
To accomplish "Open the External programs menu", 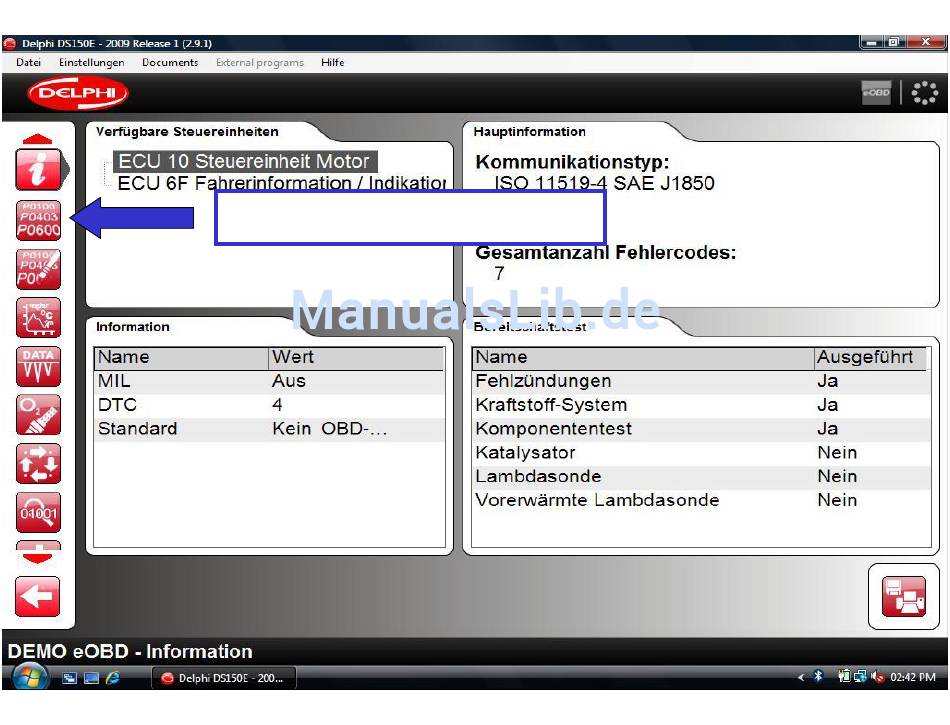I will click(260, 62).
